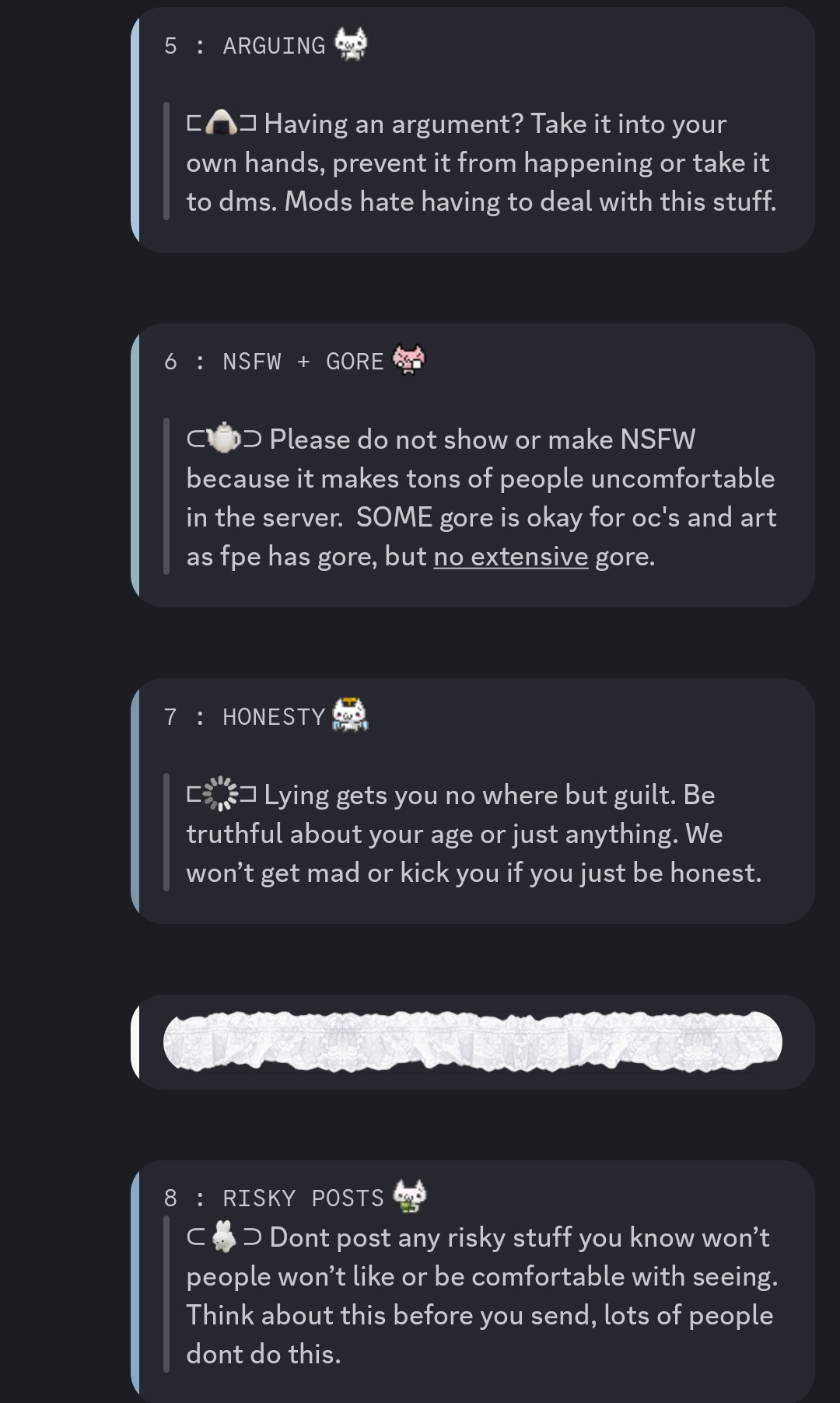Click the "5 : ARGUING" heading
Viewport: 840px width, 1403px height.
click(x=245, y=46)
